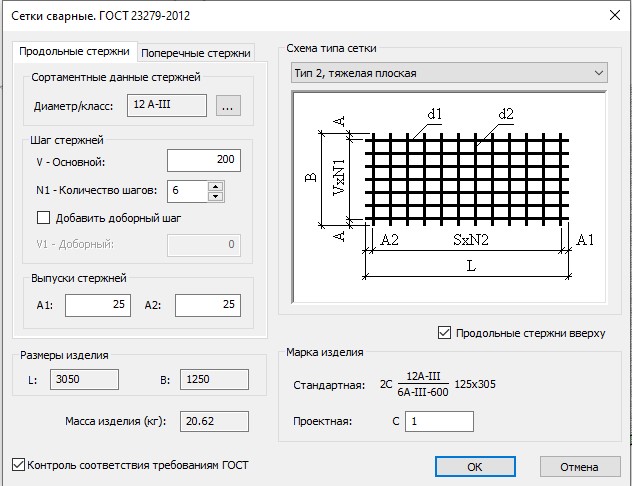Click the A2 bar extension field
The width and height of the screenshot is (632, 486).
click(x=209, y=305)
